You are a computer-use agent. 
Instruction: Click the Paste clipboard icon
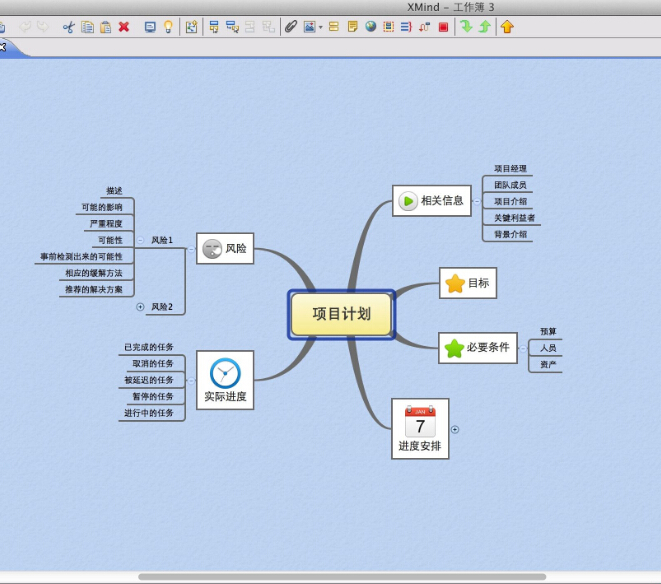tap(105, 27)
